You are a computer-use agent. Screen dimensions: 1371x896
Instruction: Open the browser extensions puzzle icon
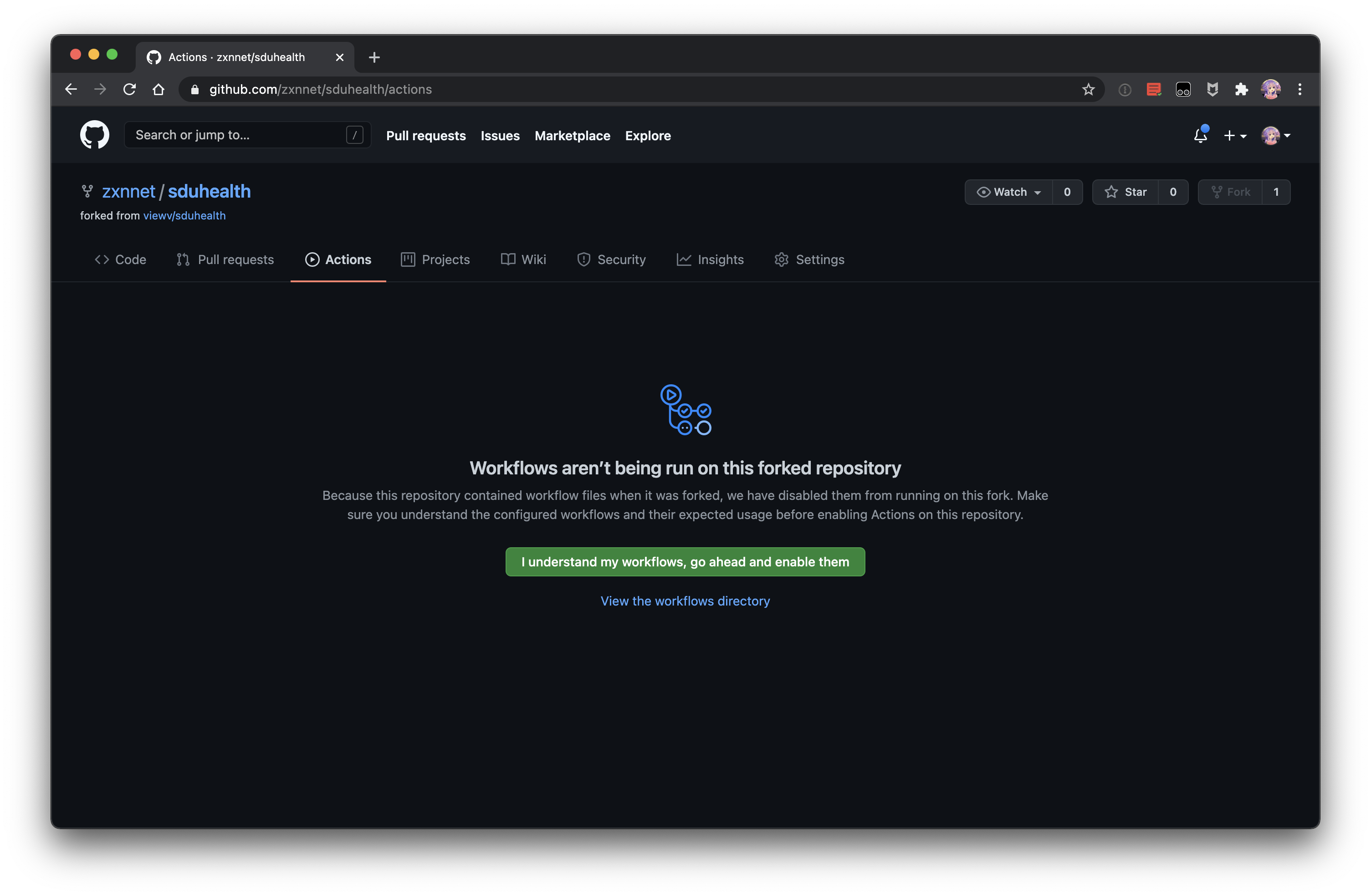pos(1241,89)
